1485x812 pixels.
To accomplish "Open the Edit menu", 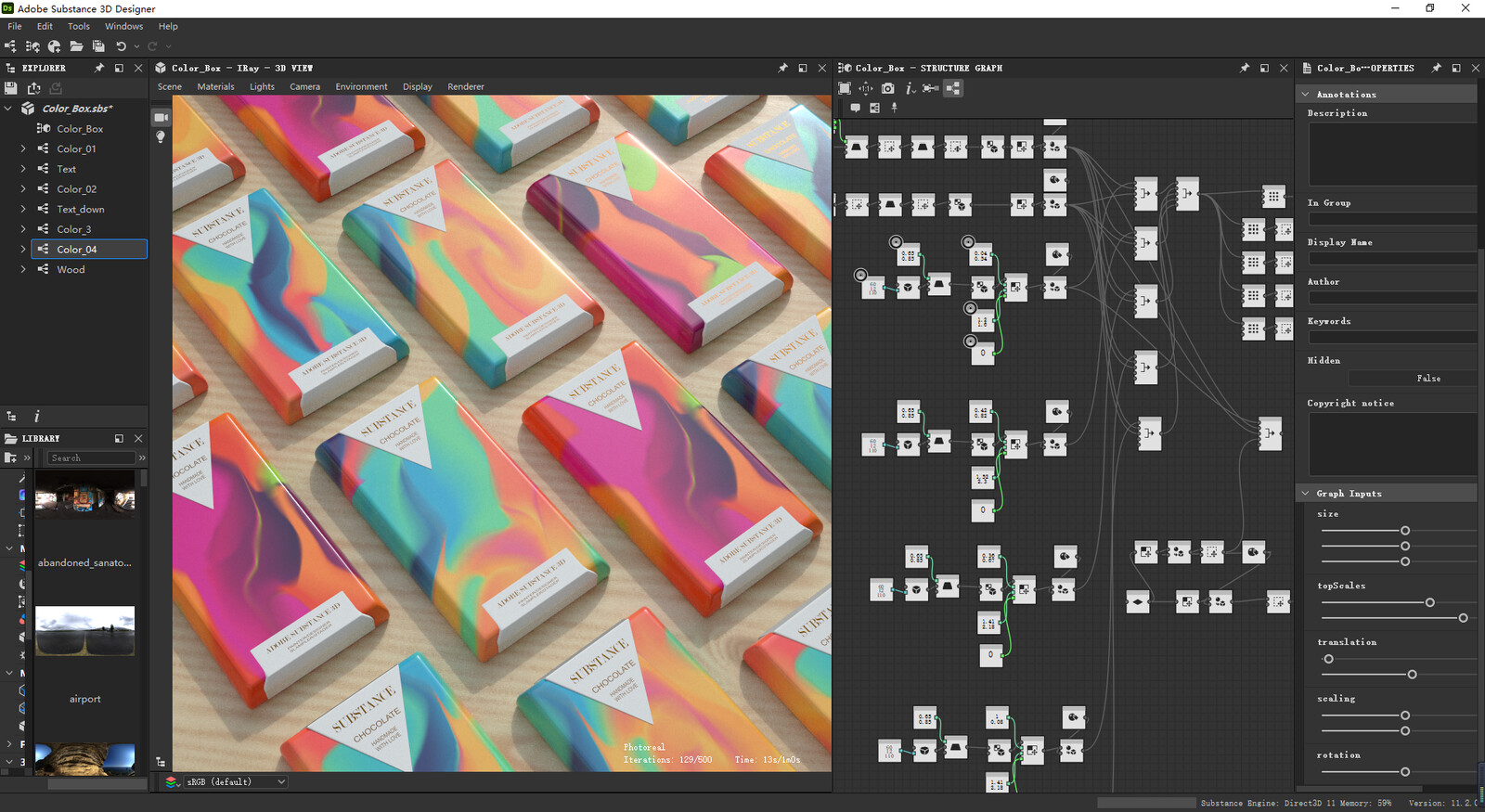I will (x=45, y=26).
